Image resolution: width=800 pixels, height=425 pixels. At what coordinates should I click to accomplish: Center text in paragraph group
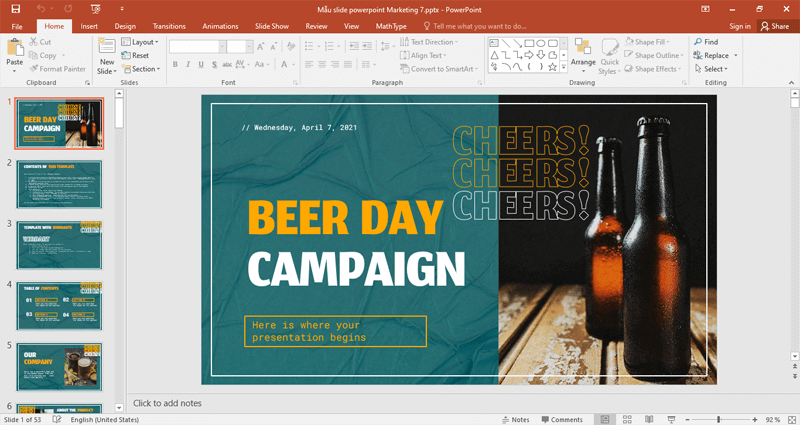(322, 64)
